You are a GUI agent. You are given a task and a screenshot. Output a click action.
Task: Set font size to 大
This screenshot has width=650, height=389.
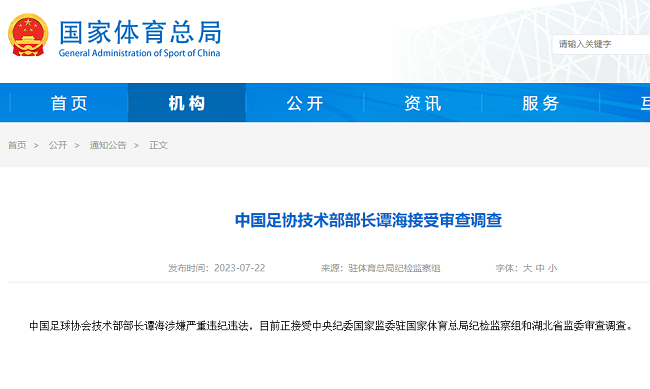tap(527, 268)
